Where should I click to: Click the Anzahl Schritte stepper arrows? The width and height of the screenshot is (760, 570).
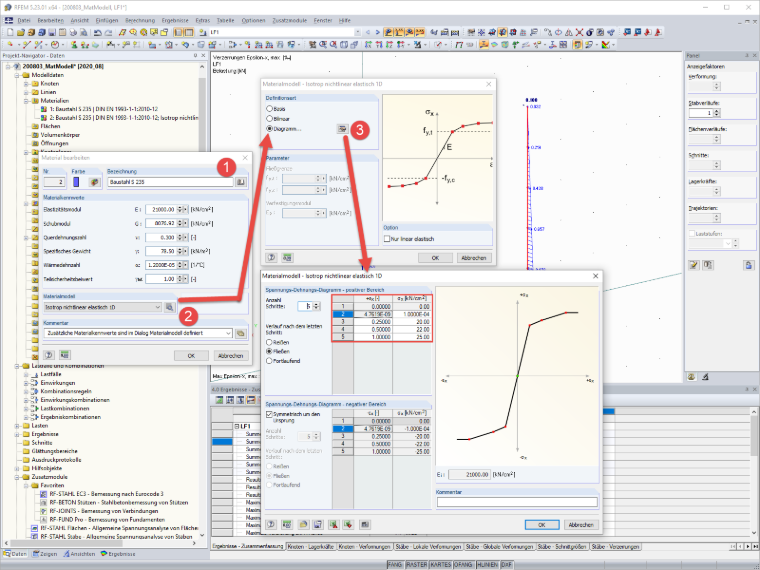tap(317, 306)
